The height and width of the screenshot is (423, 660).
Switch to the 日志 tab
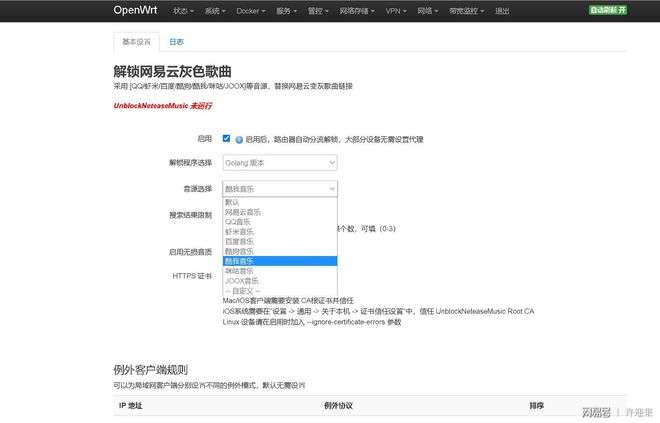(176, 42)
